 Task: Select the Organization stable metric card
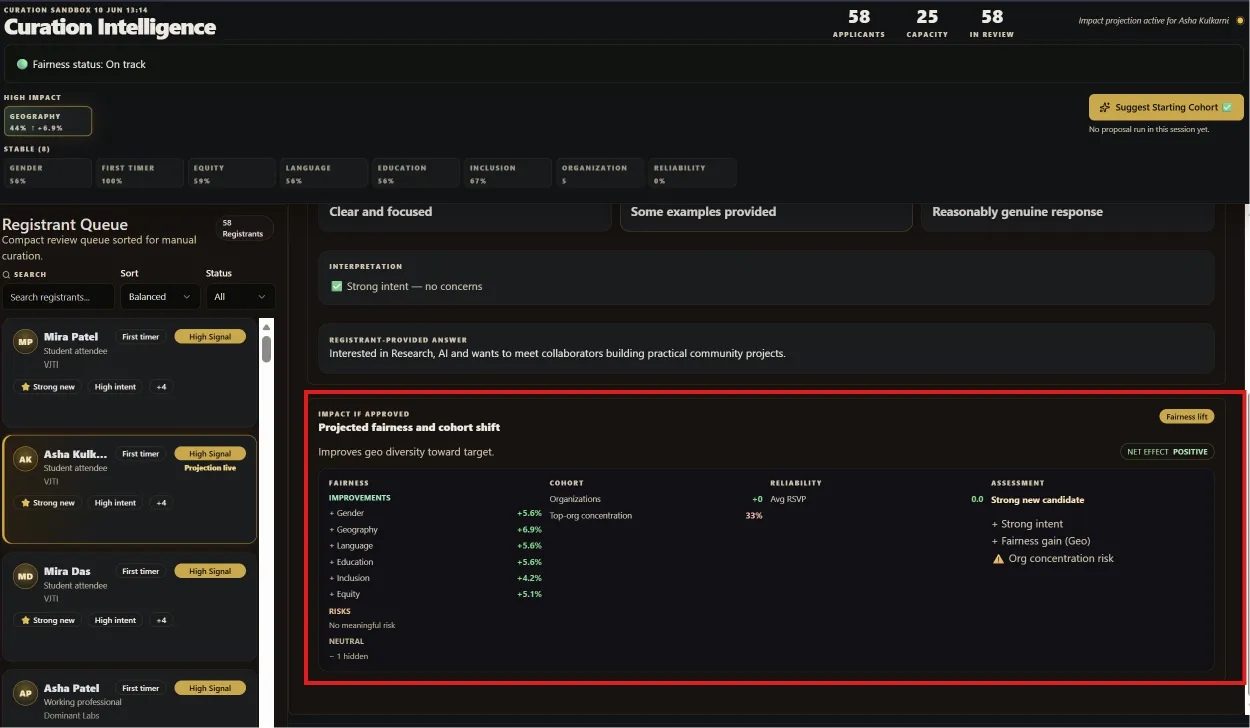(601, 173)
